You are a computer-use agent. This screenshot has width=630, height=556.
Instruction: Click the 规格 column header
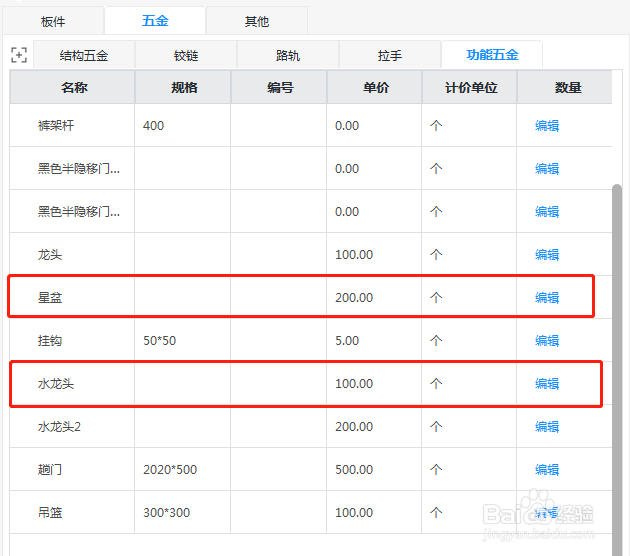[x=183, y=87]
